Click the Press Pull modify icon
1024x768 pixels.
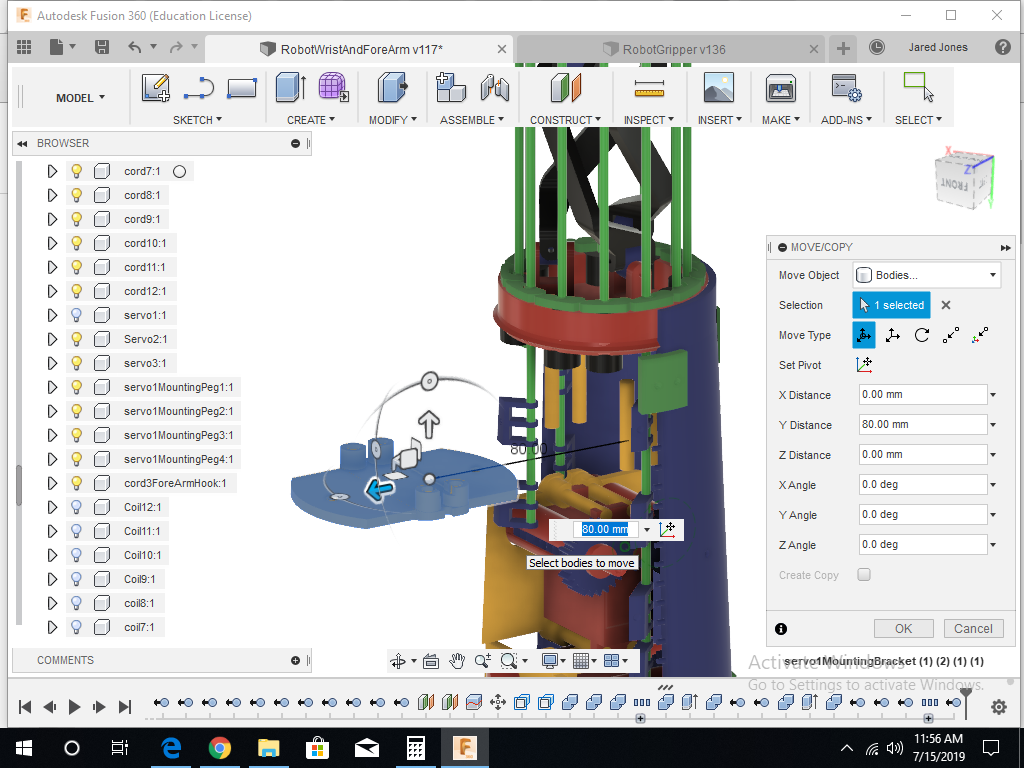392,88
